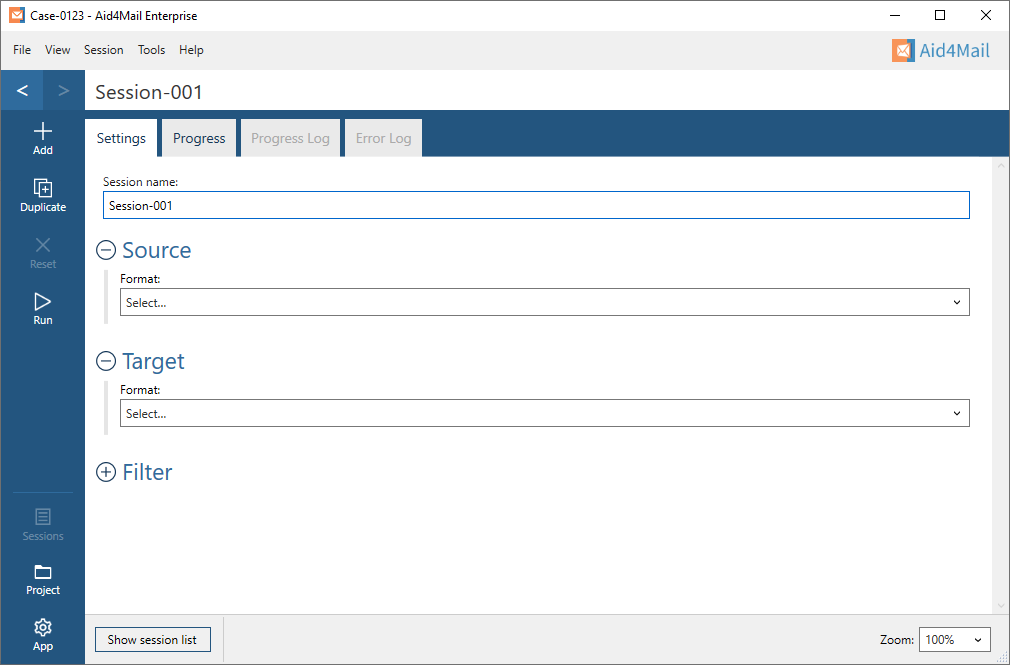Open the Sessions panel icon
1010x665 pixels.
(x=42, y=523)
